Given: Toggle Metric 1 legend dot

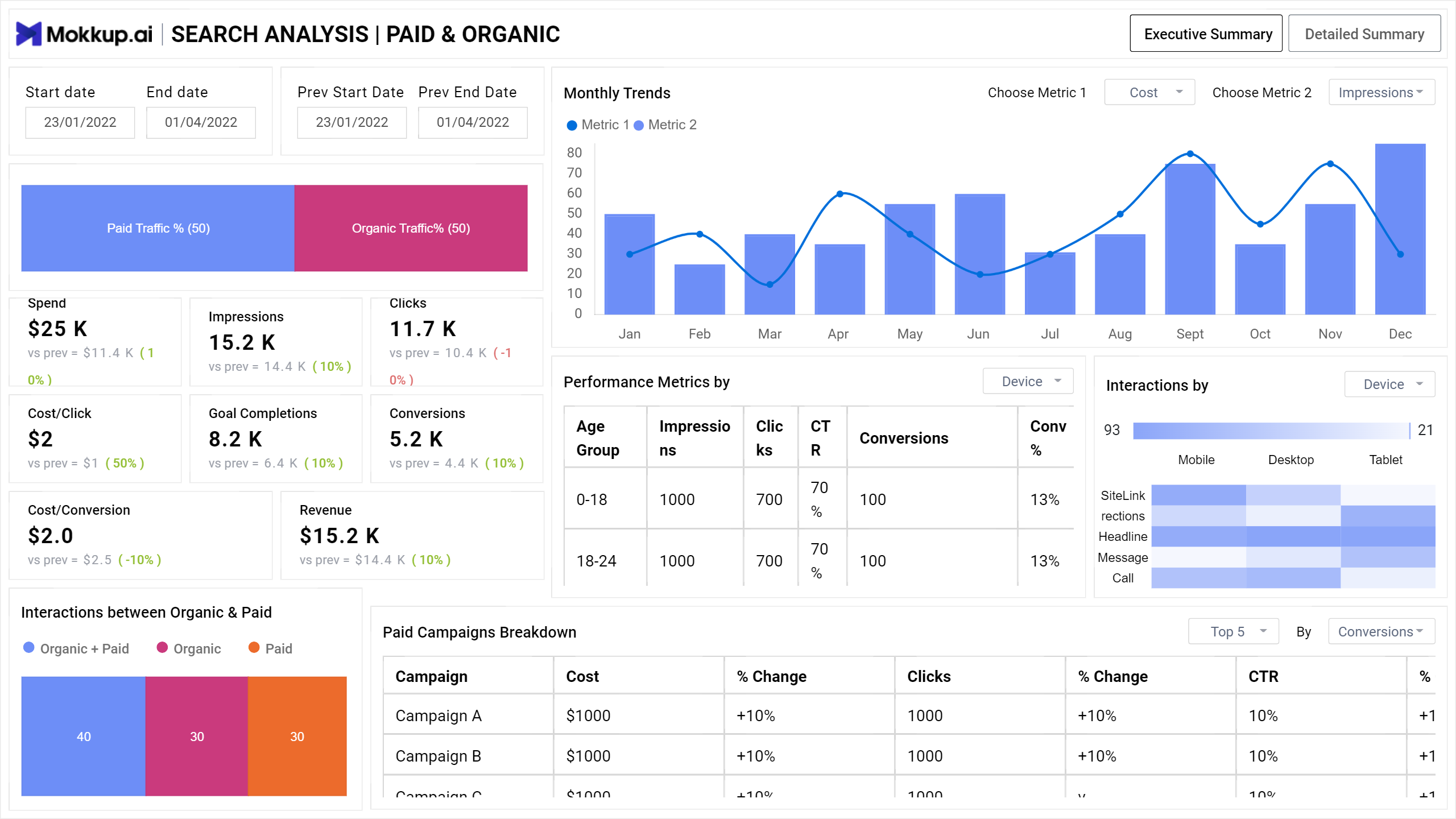Looking at the screenshot, I should click(572, 125).
